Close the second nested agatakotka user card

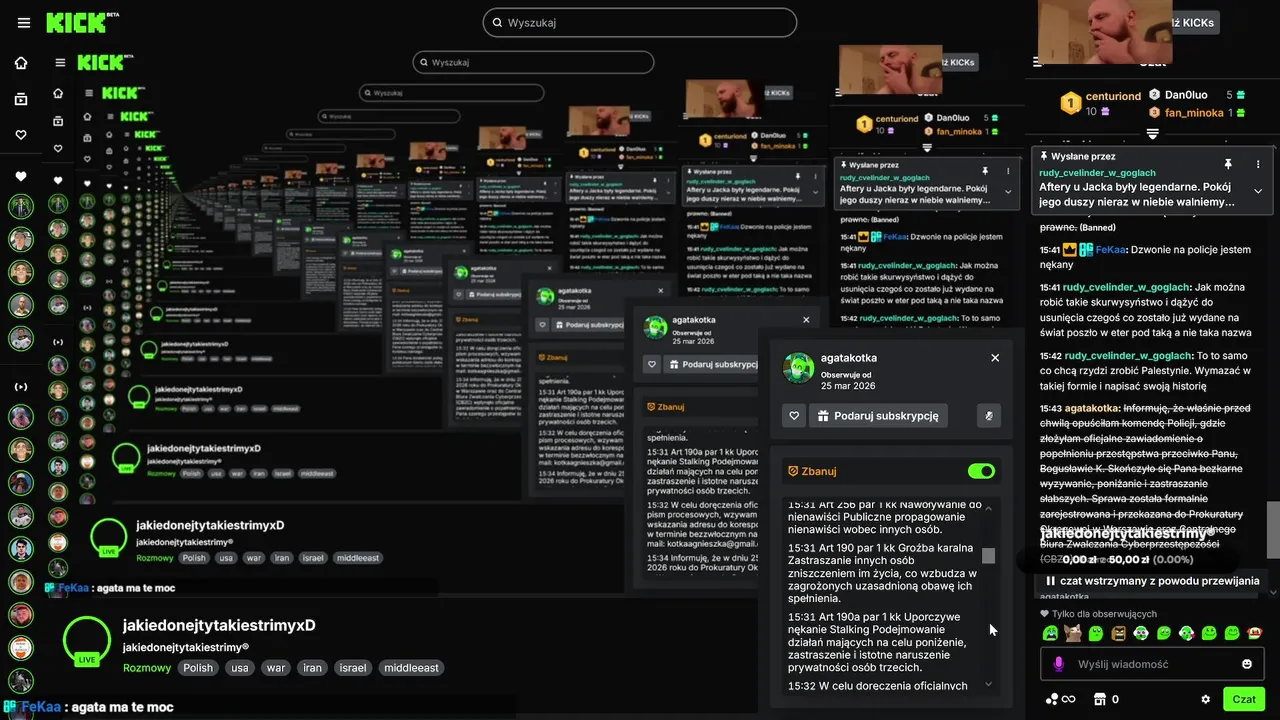(x=806, y=320)
